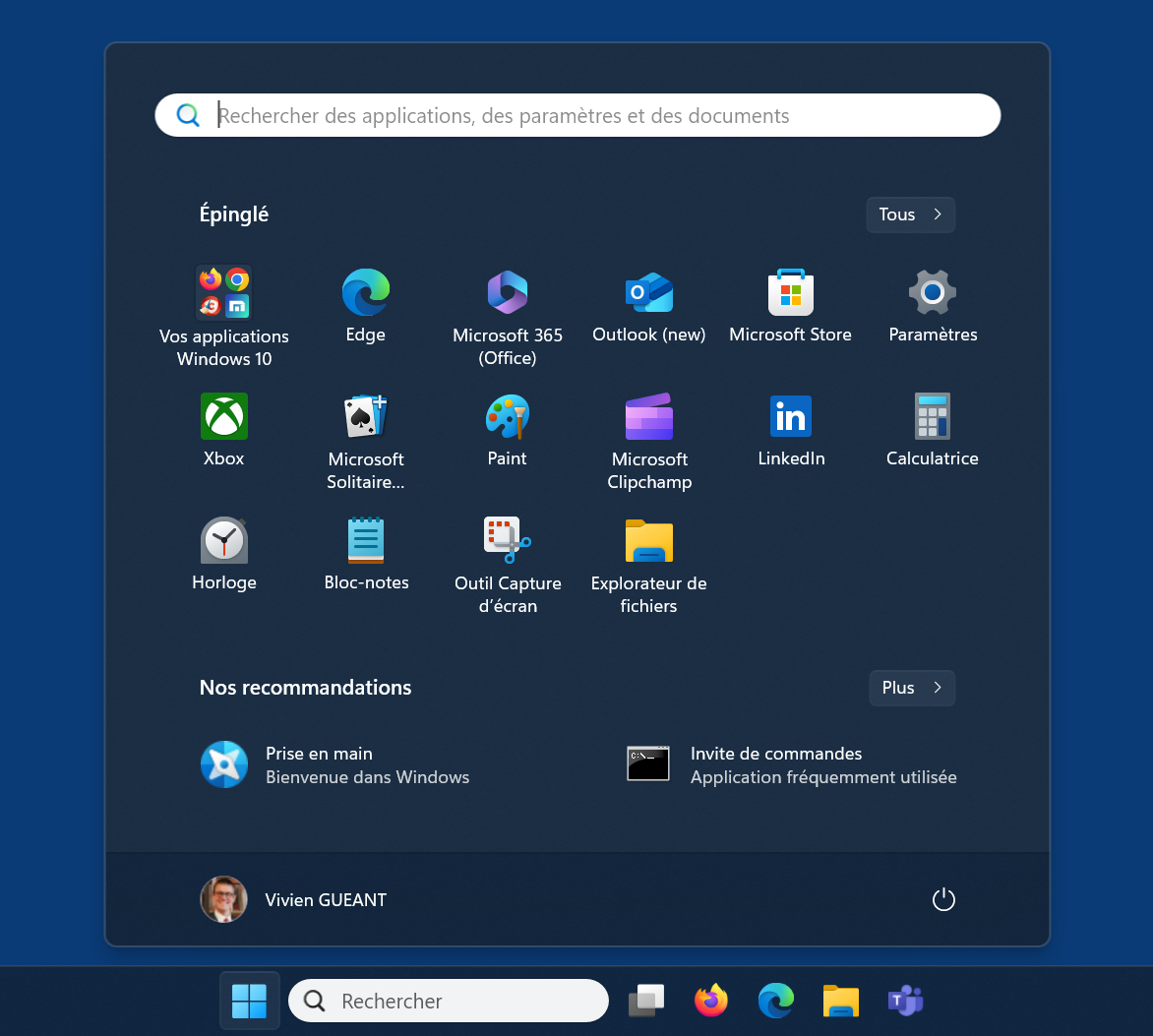Click the Windows Start button in taskbar

(x=249, y=1001)
